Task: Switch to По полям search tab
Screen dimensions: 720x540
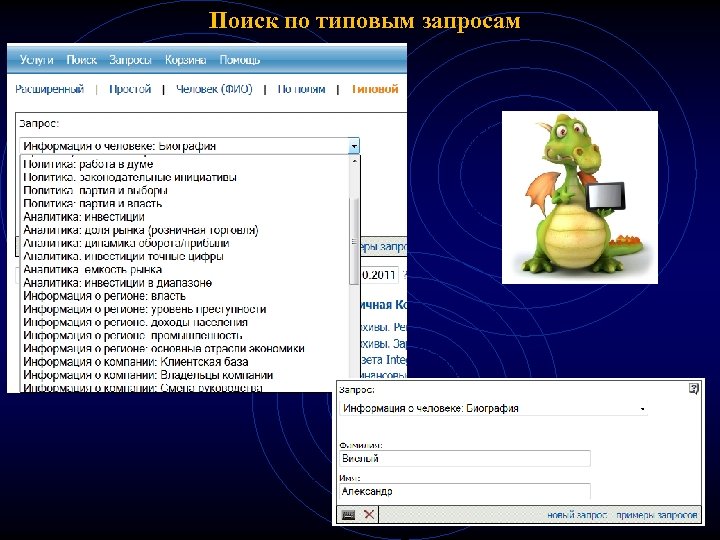Action: (301, 89)
